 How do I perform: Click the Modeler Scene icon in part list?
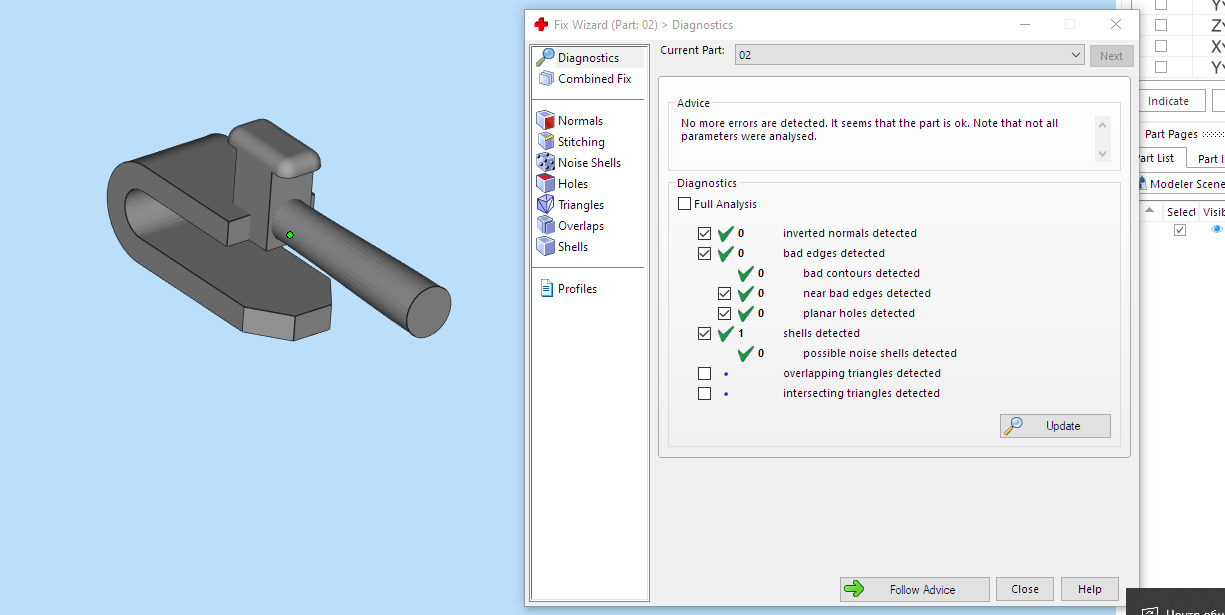point(1143,184)
